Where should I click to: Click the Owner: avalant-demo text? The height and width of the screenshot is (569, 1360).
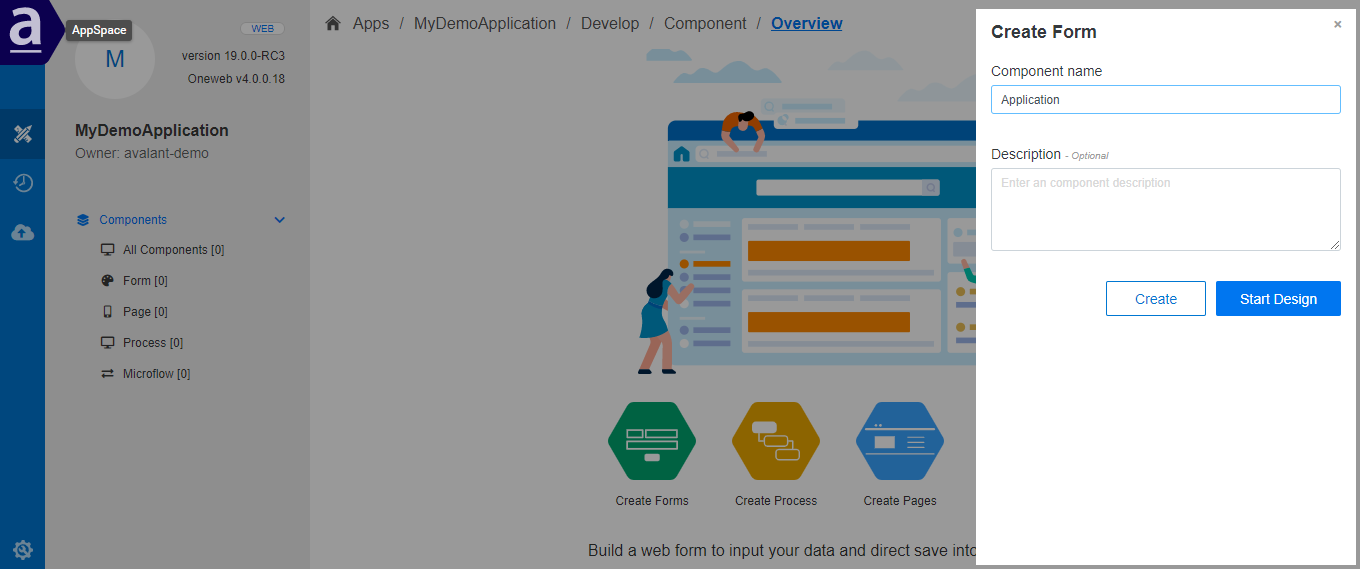142,153
